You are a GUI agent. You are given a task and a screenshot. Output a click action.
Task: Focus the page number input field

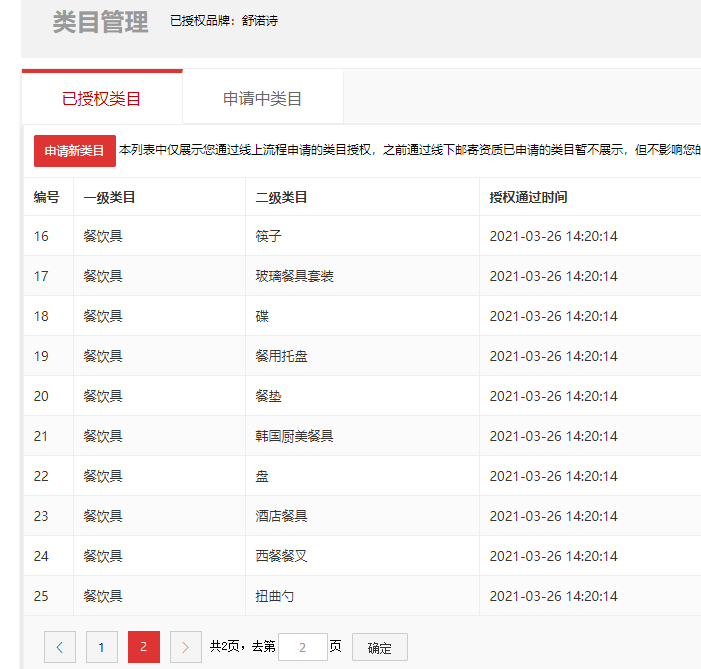click(302, 647)
